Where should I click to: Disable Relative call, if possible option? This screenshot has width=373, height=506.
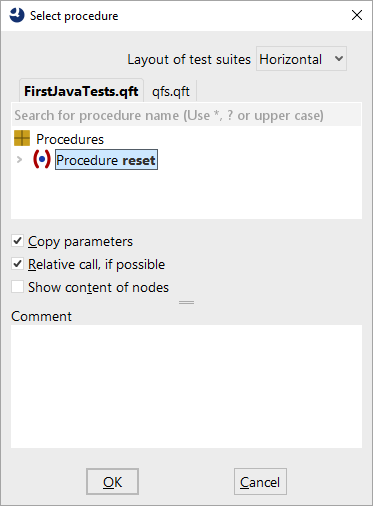[x=17, y=264]
